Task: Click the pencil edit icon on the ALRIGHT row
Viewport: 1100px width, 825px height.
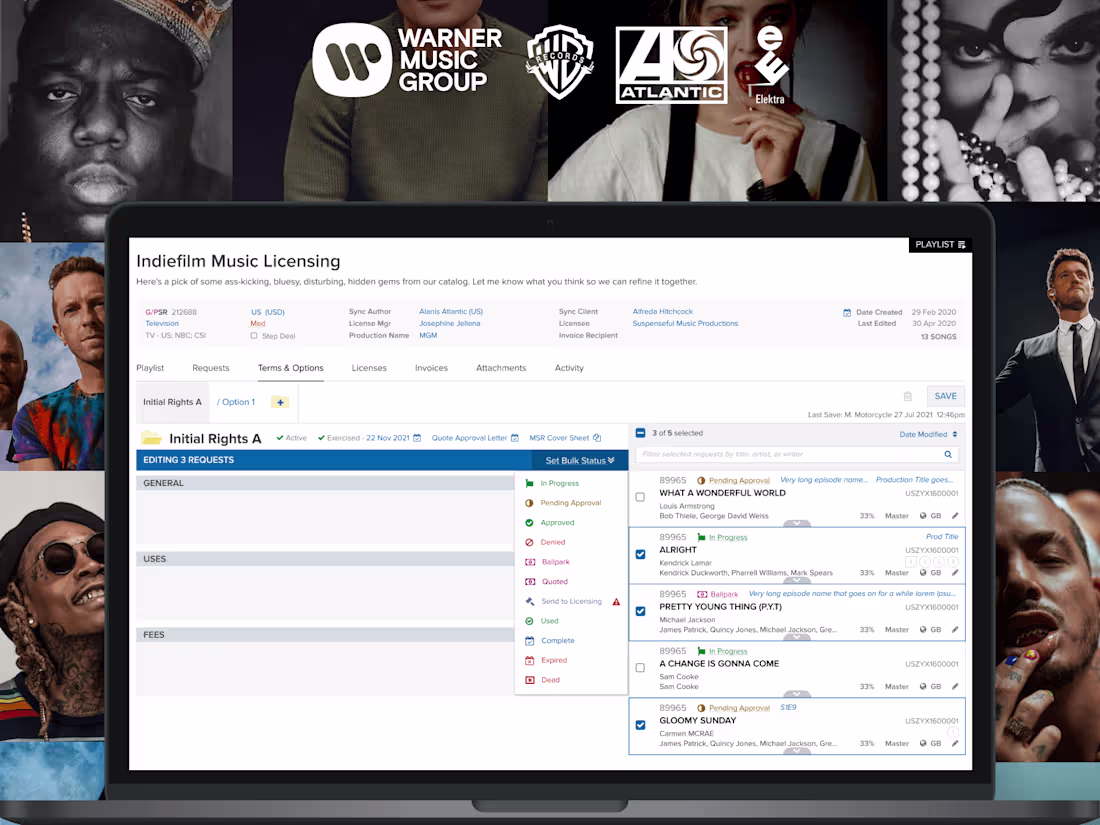Action: pyautogui.click(x=956, y=573)
